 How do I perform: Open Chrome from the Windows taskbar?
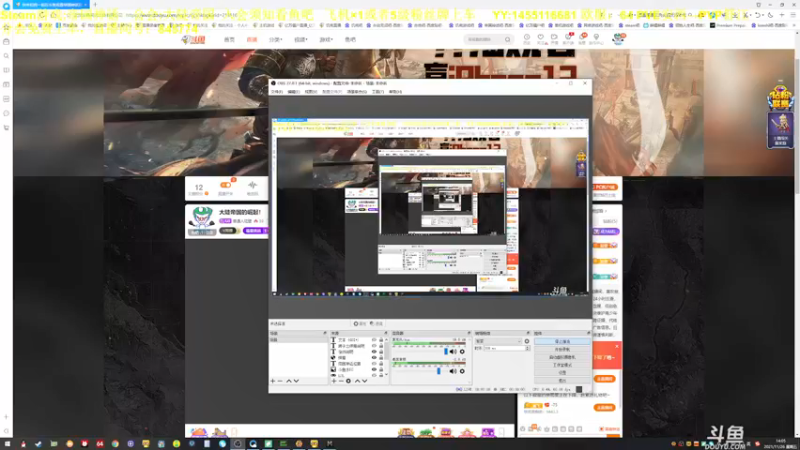pyautogui.click(x=115, y=444)
